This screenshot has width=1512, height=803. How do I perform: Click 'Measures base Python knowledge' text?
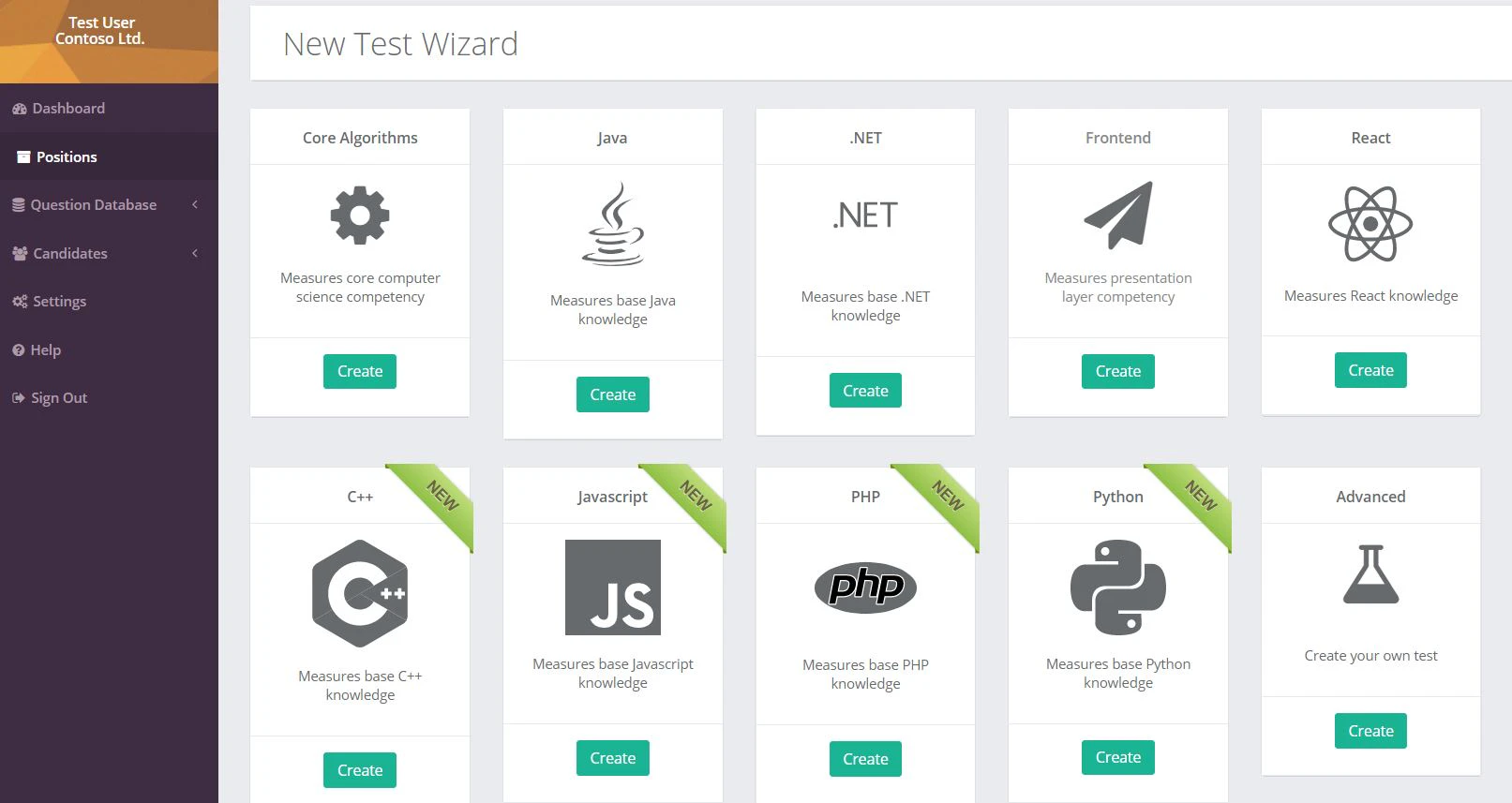[1118, 674]
